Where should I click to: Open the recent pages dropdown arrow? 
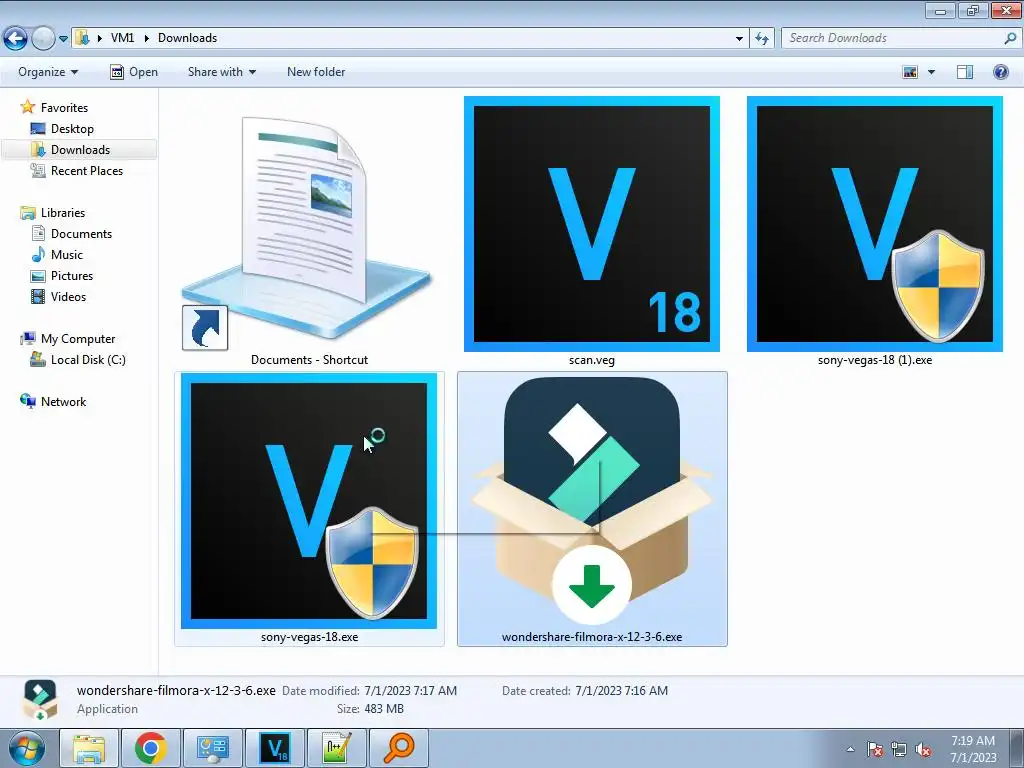pyautogui.click(x=63, y=39)
